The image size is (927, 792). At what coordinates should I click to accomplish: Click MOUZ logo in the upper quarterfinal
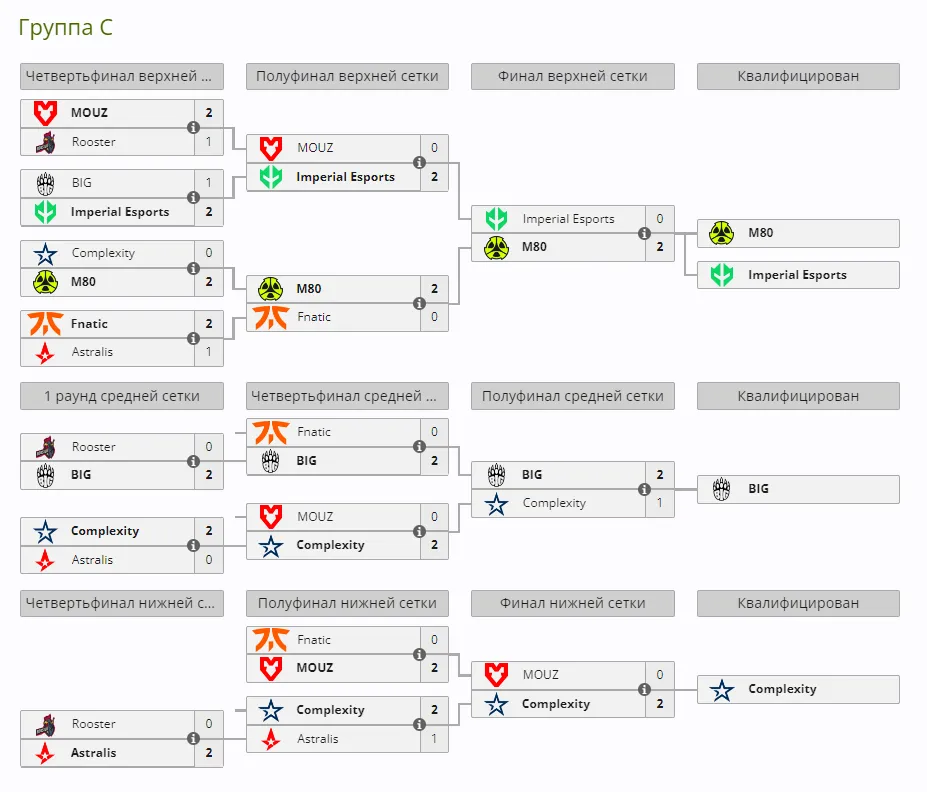(x=45, y=113)
